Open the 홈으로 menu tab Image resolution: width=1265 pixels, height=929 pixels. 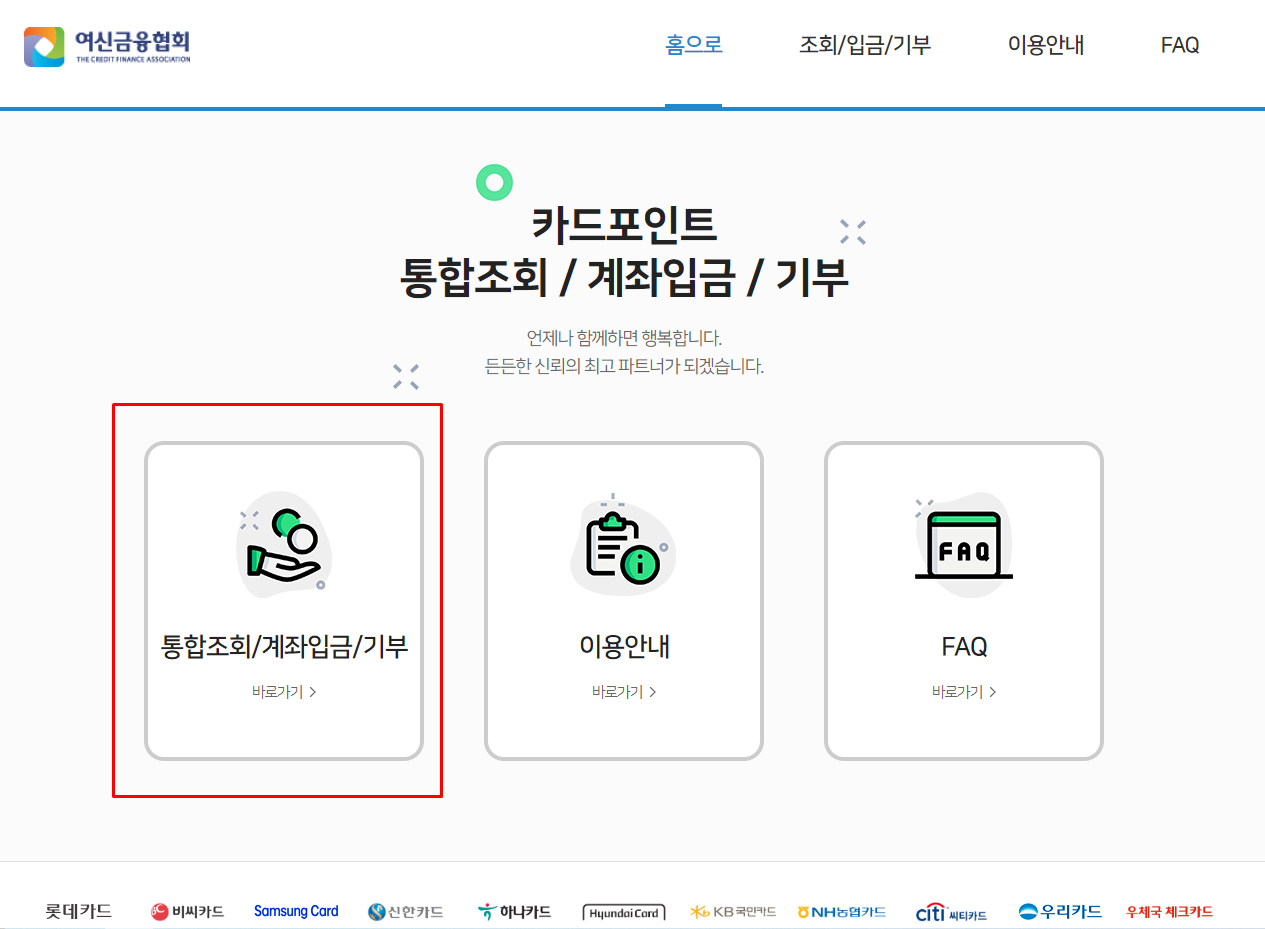tap(694, 45)
